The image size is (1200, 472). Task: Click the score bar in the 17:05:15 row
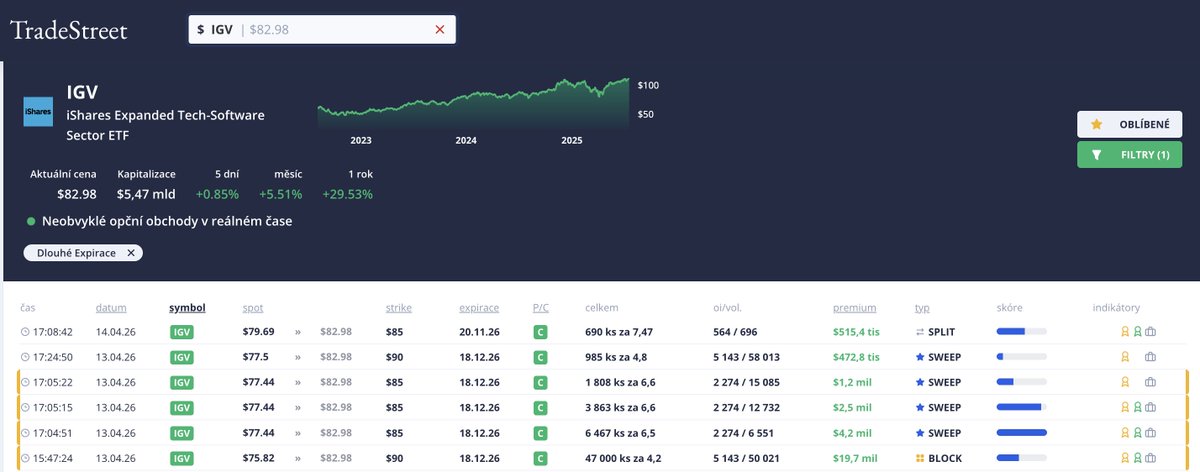(x=1021, y=408)
